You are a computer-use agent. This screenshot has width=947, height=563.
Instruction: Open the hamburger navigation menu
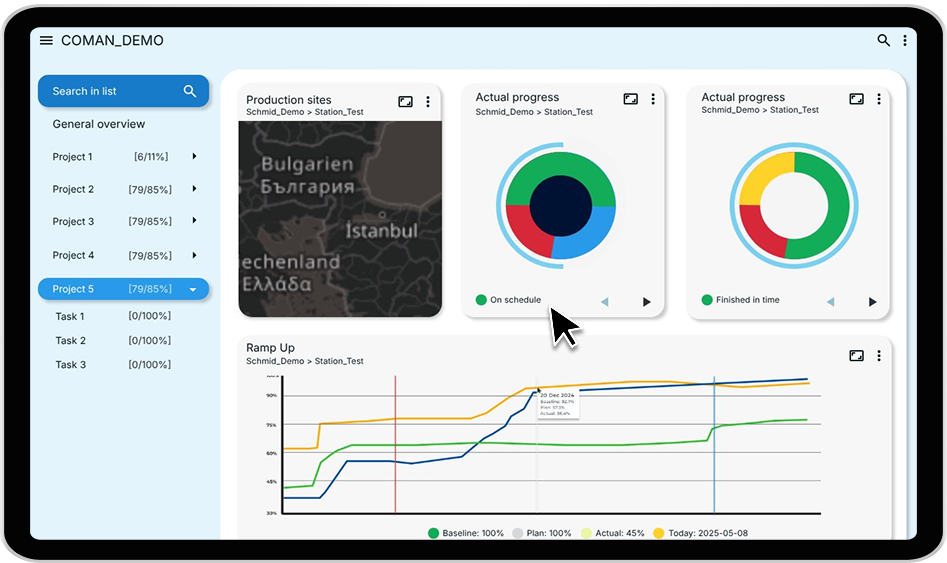click(x=46, y=41)
